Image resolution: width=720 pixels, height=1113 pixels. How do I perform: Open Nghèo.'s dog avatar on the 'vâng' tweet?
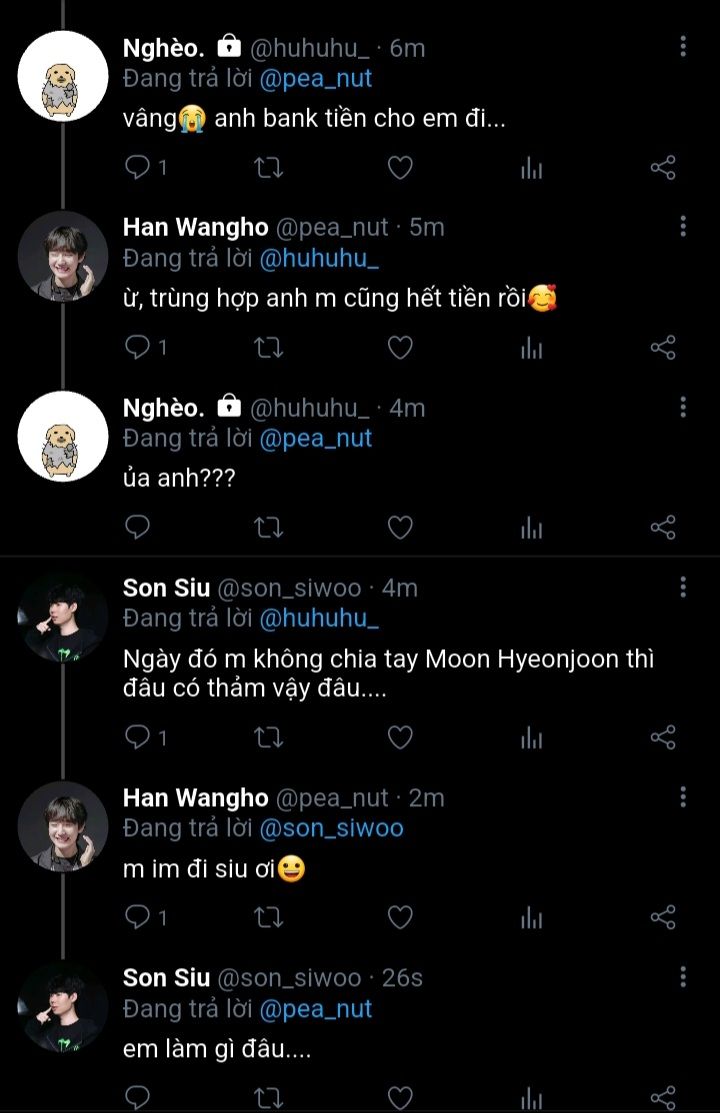(62, 76)
